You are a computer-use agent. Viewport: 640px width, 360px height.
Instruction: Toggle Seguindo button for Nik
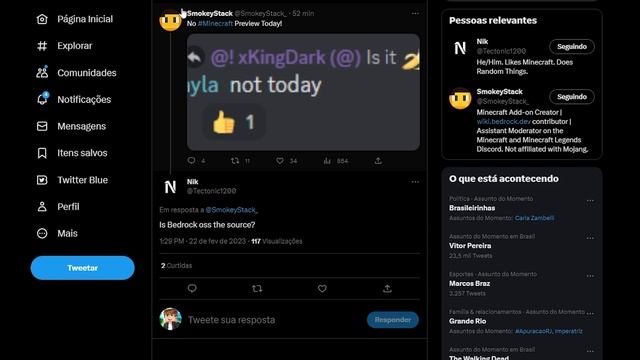[x=572, y=47]
